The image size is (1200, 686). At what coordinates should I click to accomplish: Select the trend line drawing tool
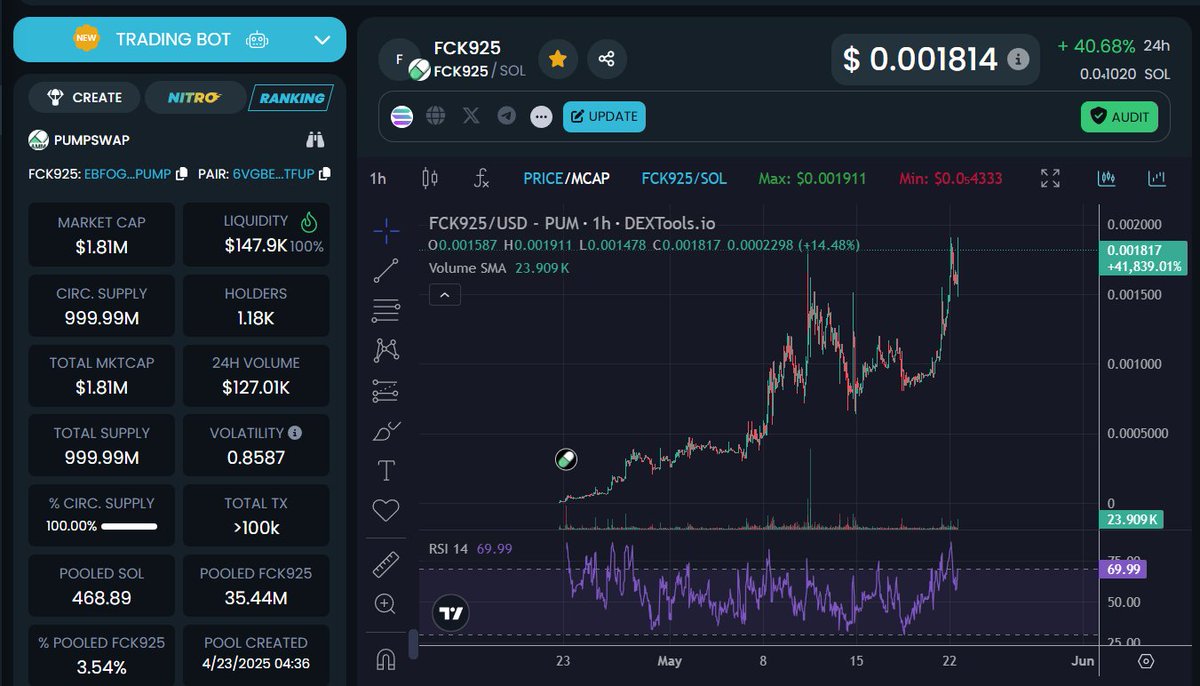(x=386, y=269)
